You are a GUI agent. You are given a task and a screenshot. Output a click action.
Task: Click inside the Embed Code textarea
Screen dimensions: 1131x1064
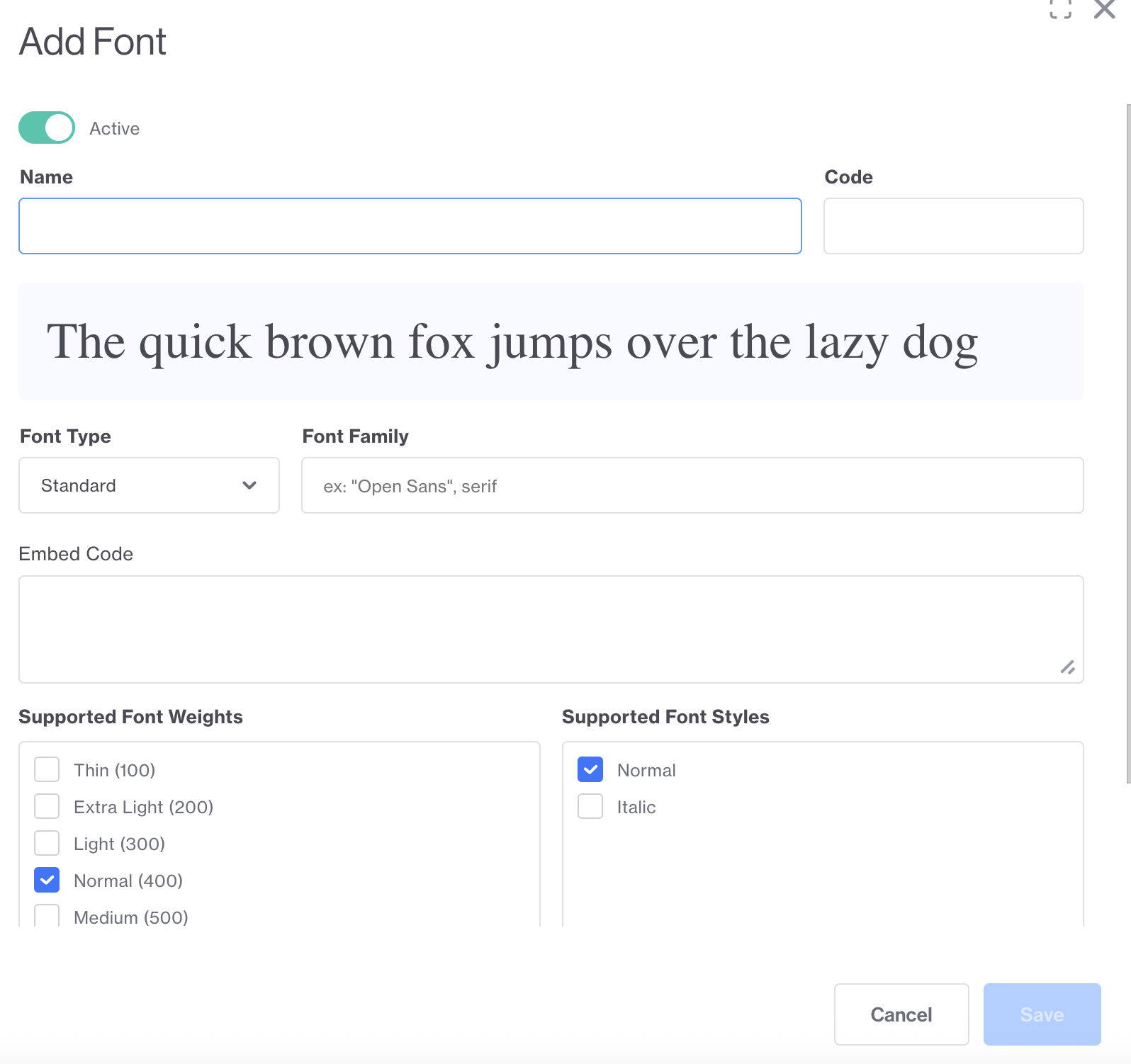pos(551,629)
